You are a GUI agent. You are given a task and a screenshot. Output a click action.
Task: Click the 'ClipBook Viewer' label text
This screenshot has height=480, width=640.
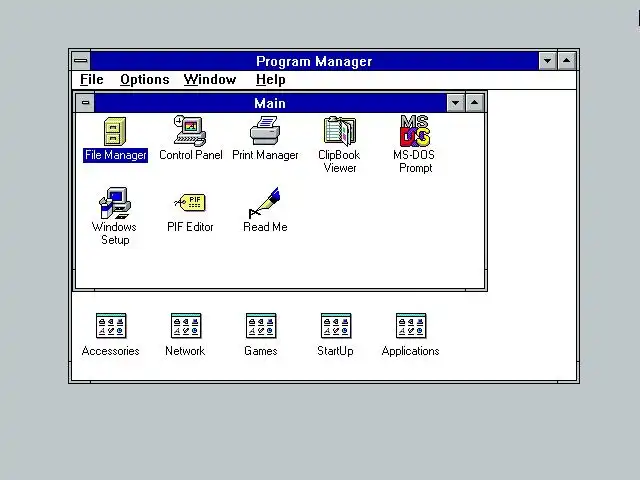coord(339,161)
